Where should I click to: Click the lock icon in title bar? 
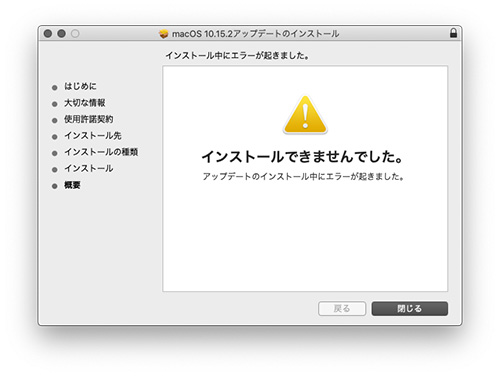coord(453,33)
